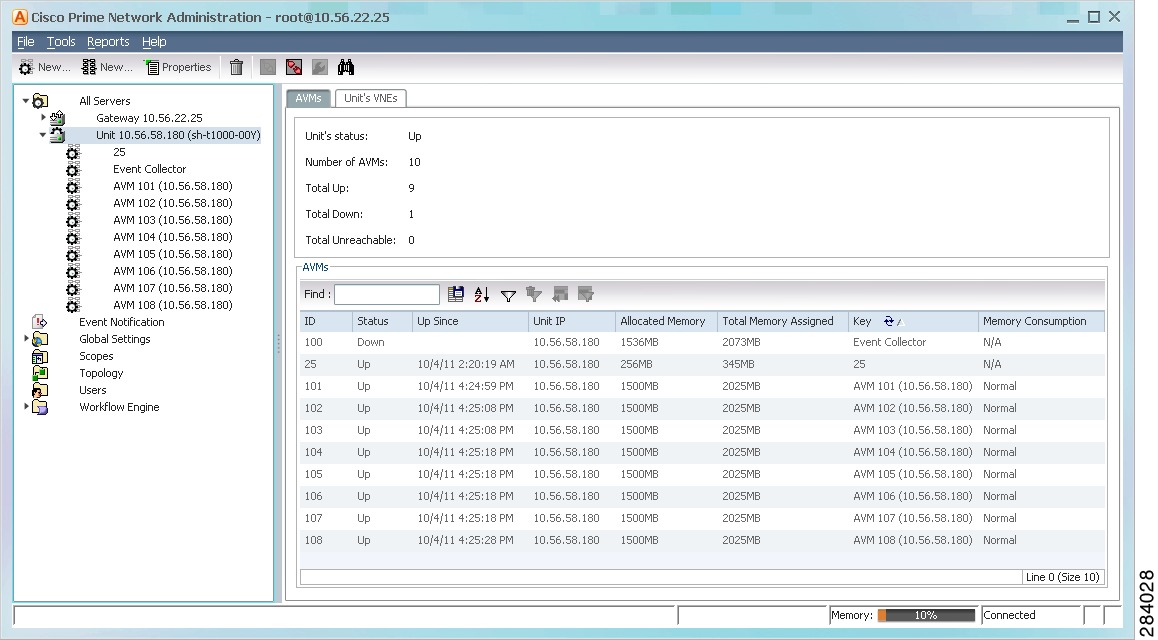This screenshot has height=640, width=1158.
Task: Click the gear icon beside AVM 106
Action: coord(72,272)
